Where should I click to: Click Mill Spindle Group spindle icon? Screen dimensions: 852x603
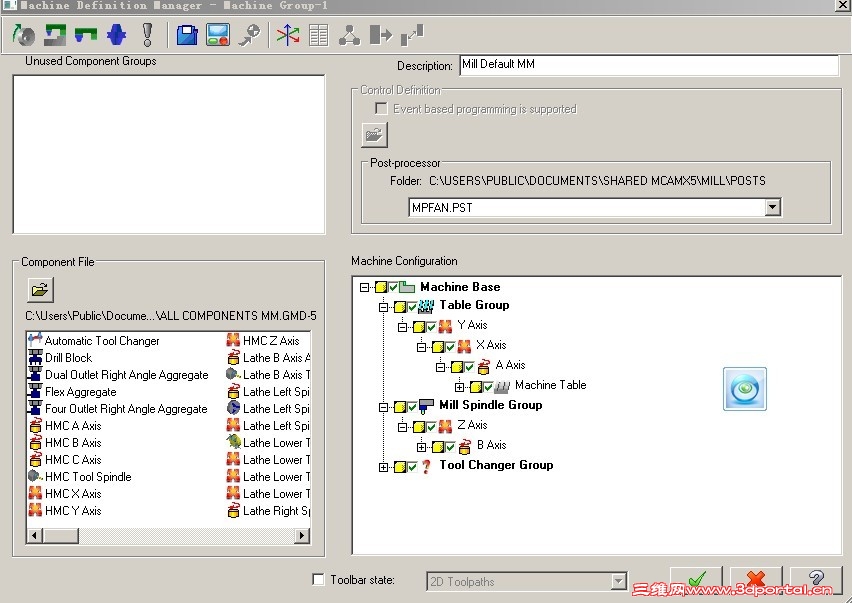[x=427, y=406]
